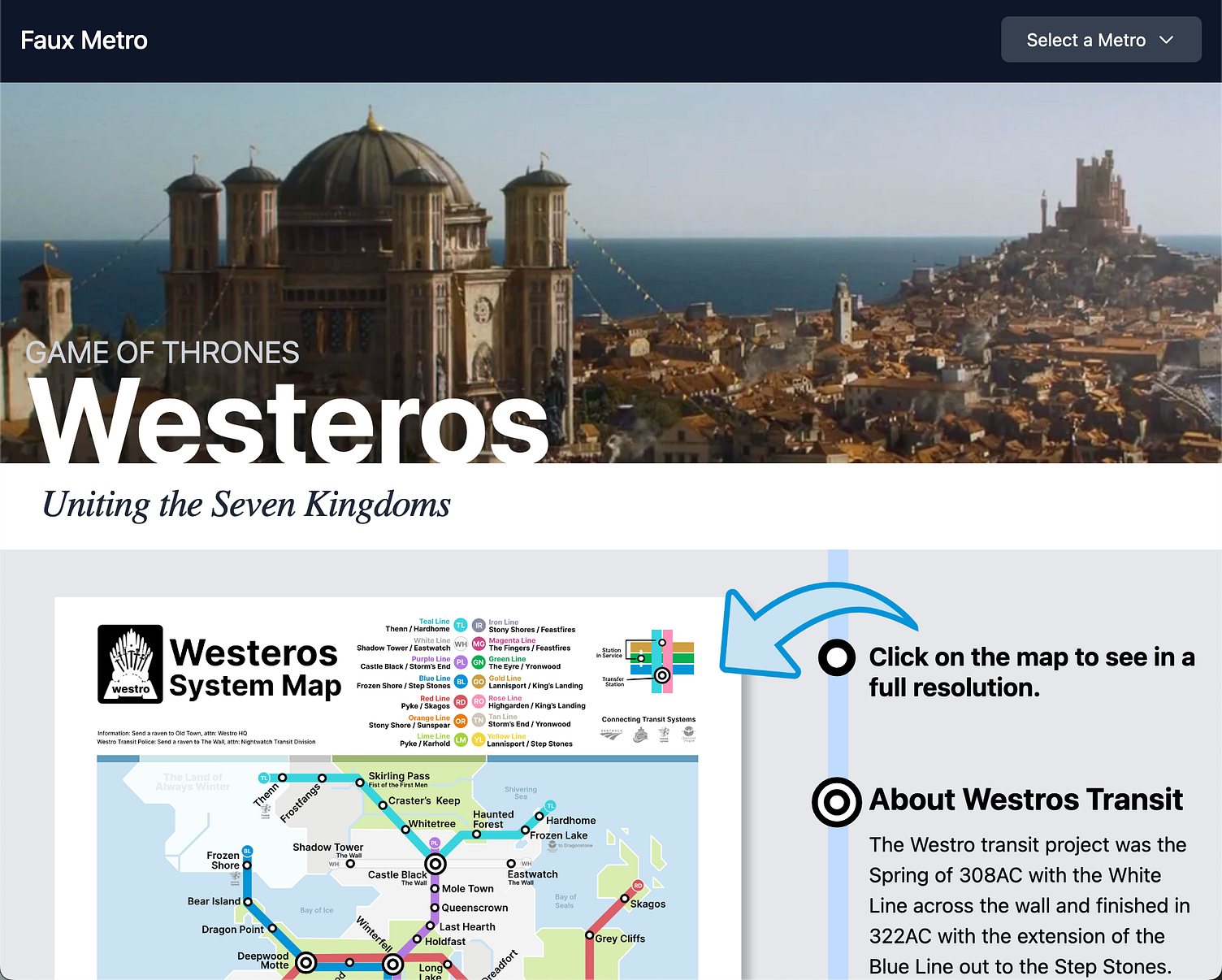Screen dimensions: 1222x980
Task: Click the "Lannisport / King's Landing" legend text
Action: 535,686
